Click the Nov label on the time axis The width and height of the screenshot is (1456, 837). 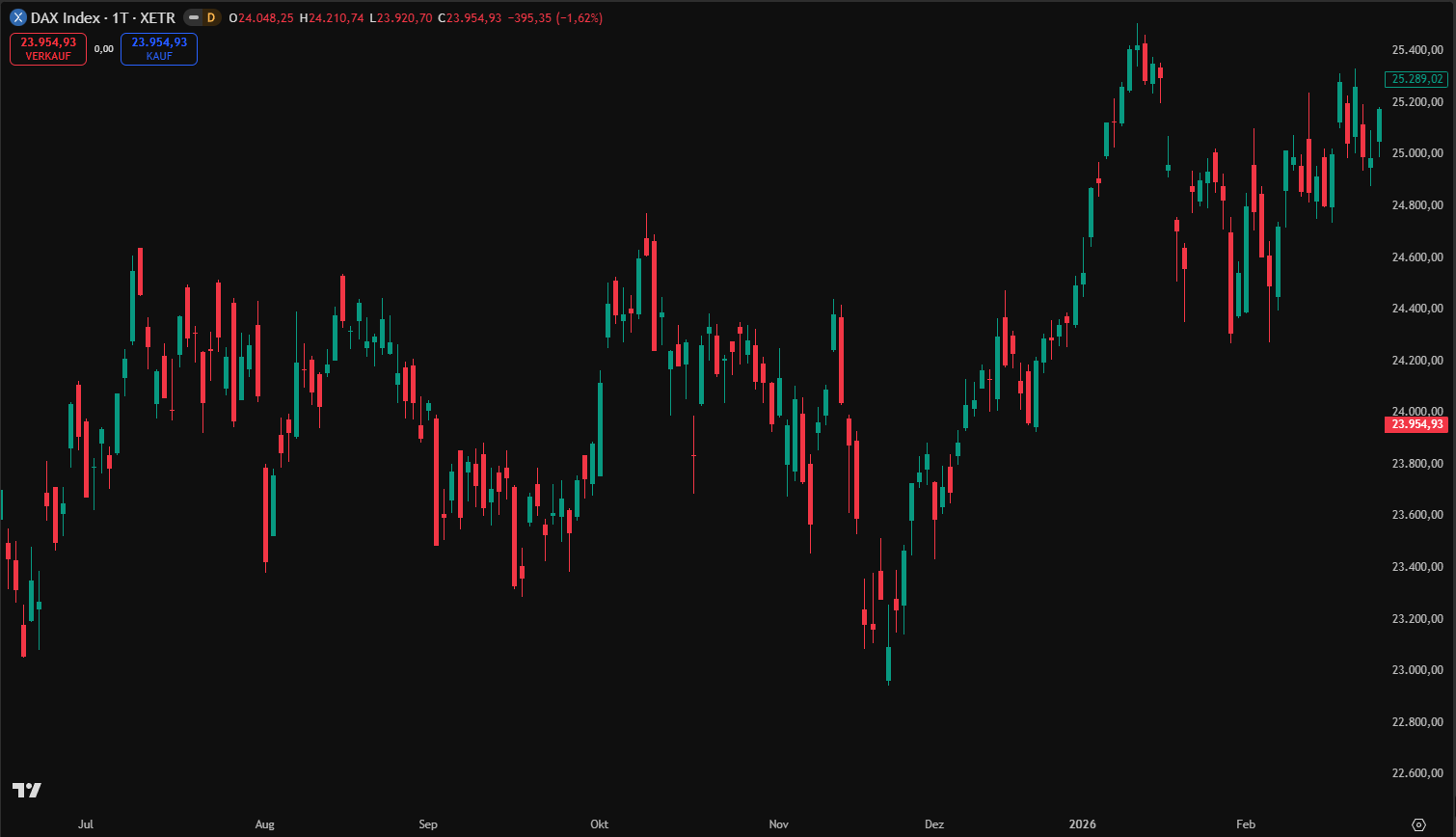[778, 824]
